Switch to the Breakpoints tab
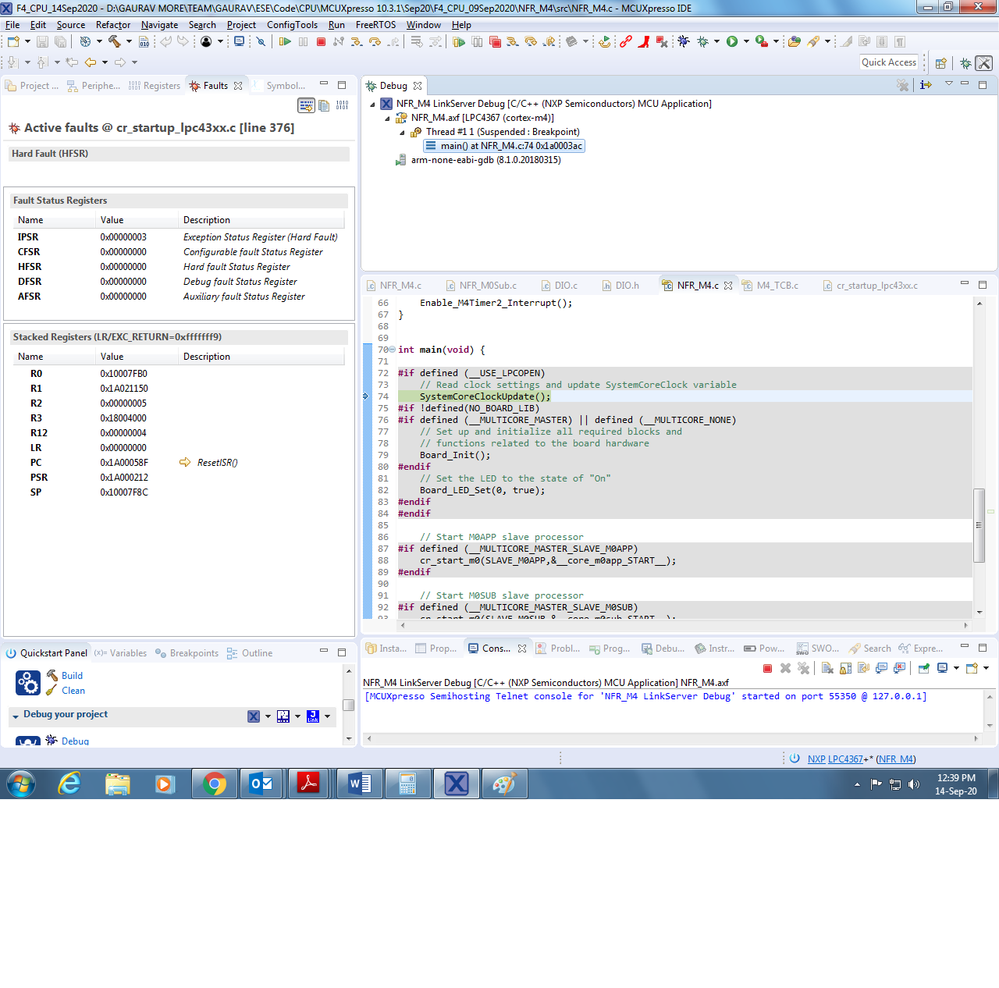 tap(187, 653)
